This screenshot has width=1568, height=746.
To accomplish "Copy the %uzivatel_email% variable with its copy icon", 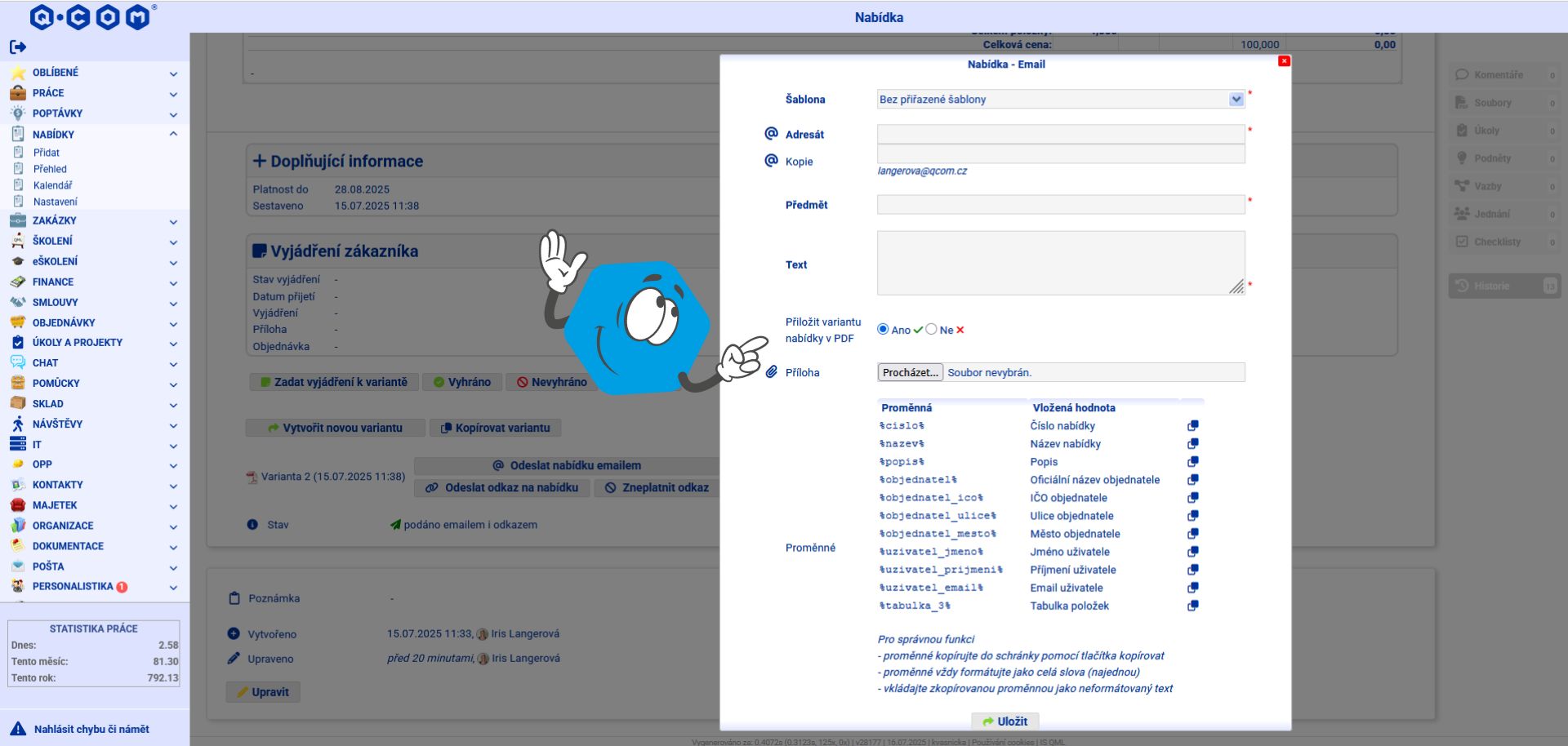I will [1192, 588].
